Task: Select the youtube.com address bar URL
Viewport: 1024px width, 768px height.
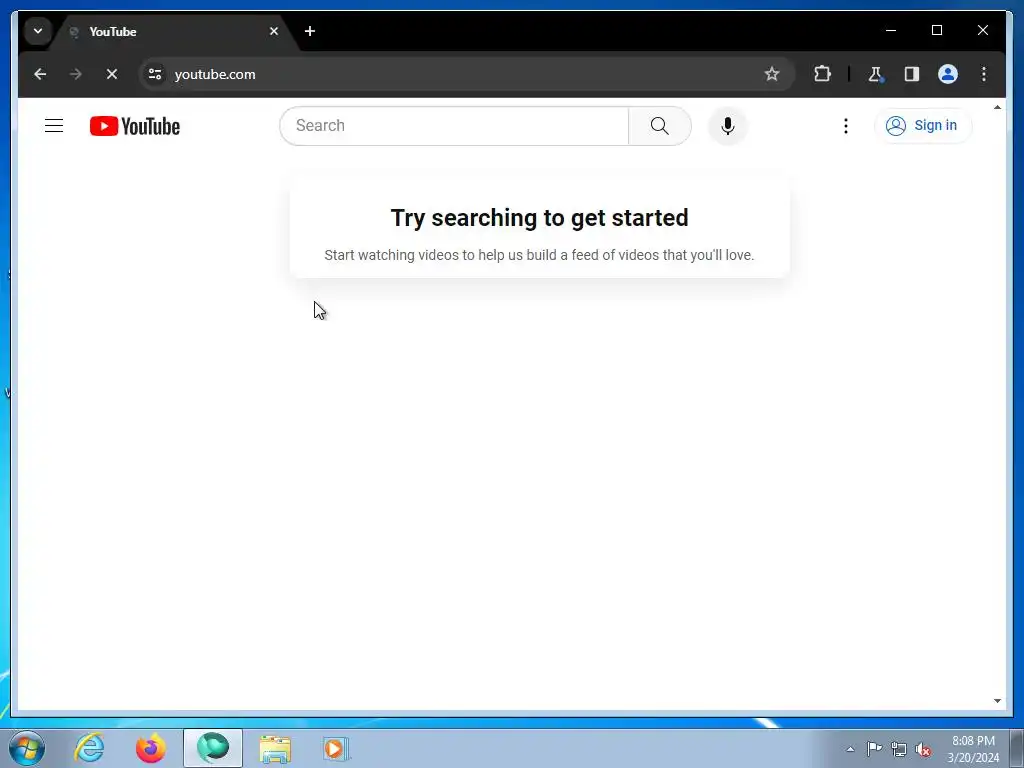Action: 215,74
